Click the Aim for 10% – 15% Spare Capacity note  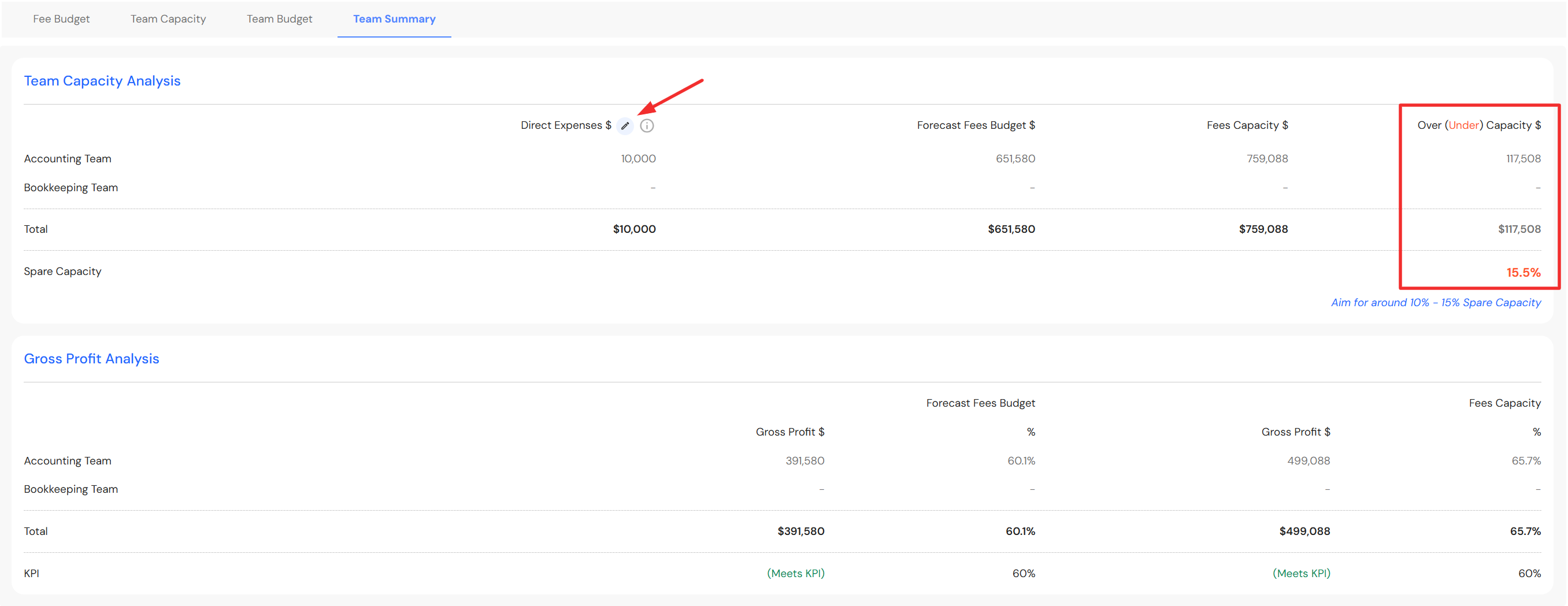[1435, 302]
